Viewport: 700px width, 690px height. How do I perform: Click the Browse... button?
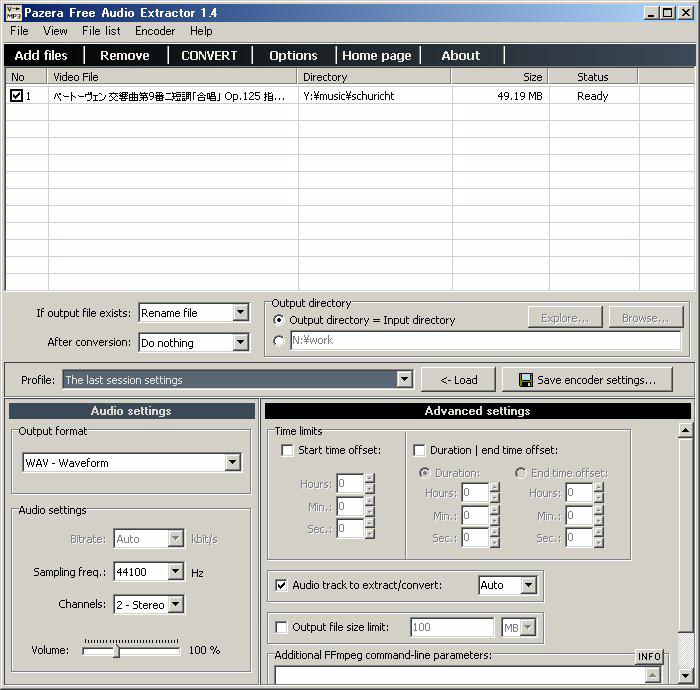point(646,318)
